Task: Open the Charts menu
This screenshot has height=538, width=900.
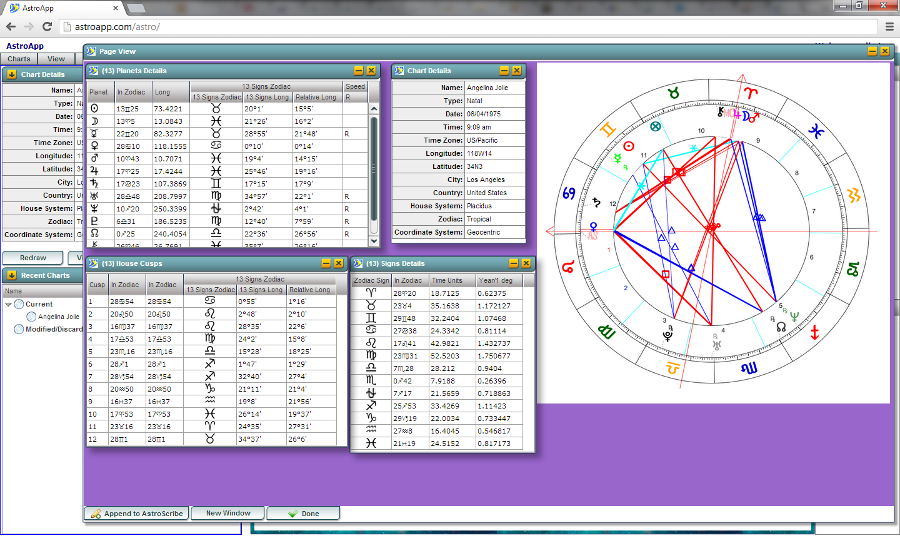Action: [19, 59]
